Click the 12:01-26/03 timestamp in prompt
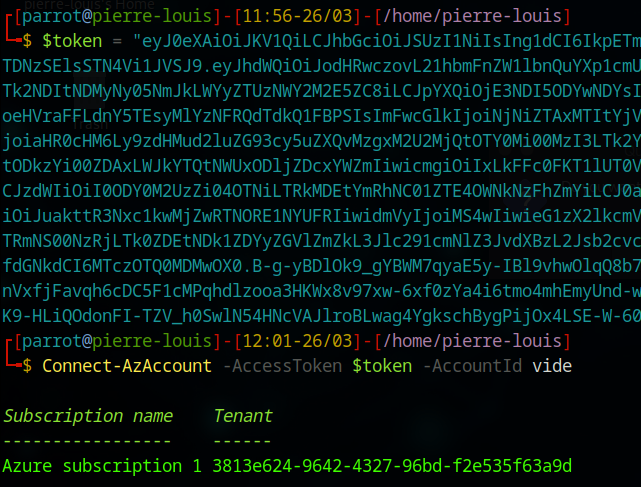Image resolution: width=641 pixels, height=487 pixels. pos(298,341)
